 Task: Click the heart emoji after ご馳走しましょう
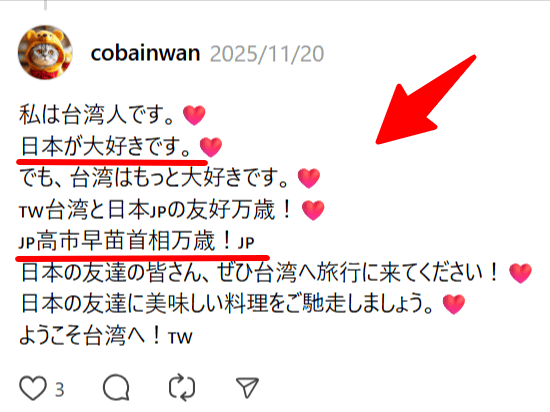[454, 304]
